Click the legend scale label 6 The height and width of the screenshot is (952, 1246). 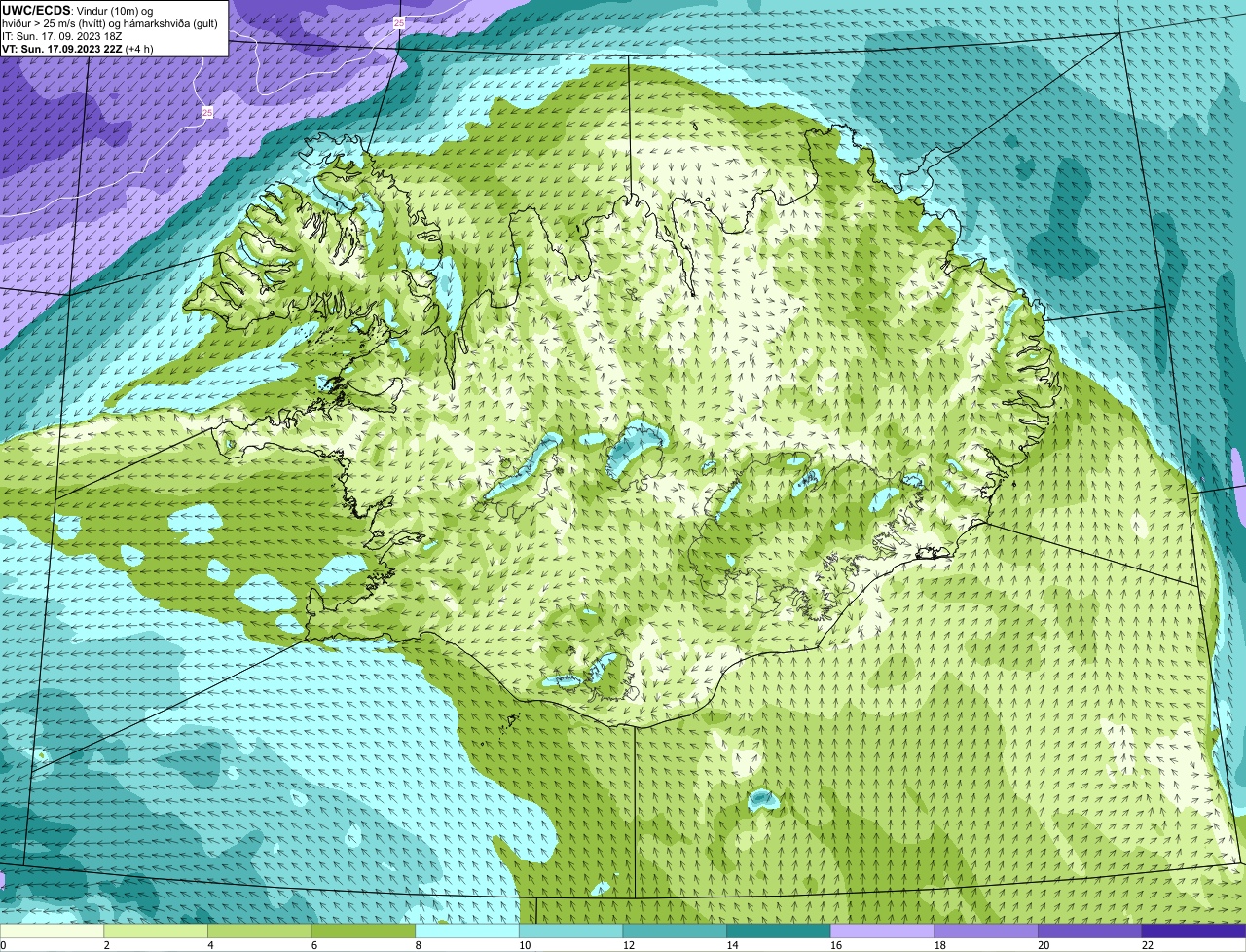point(313,945)
